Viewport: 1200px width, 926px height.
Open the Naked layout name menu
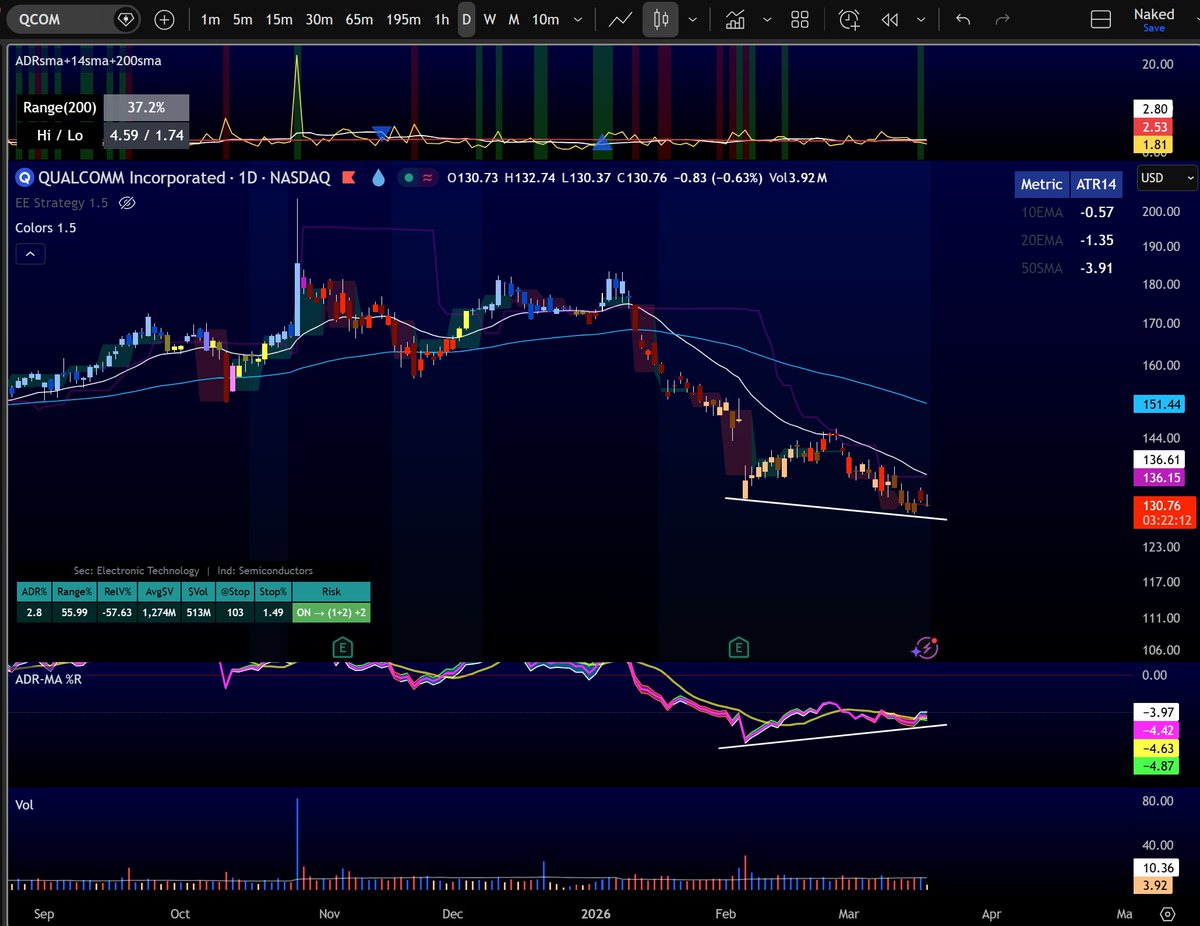[1154, 14]
